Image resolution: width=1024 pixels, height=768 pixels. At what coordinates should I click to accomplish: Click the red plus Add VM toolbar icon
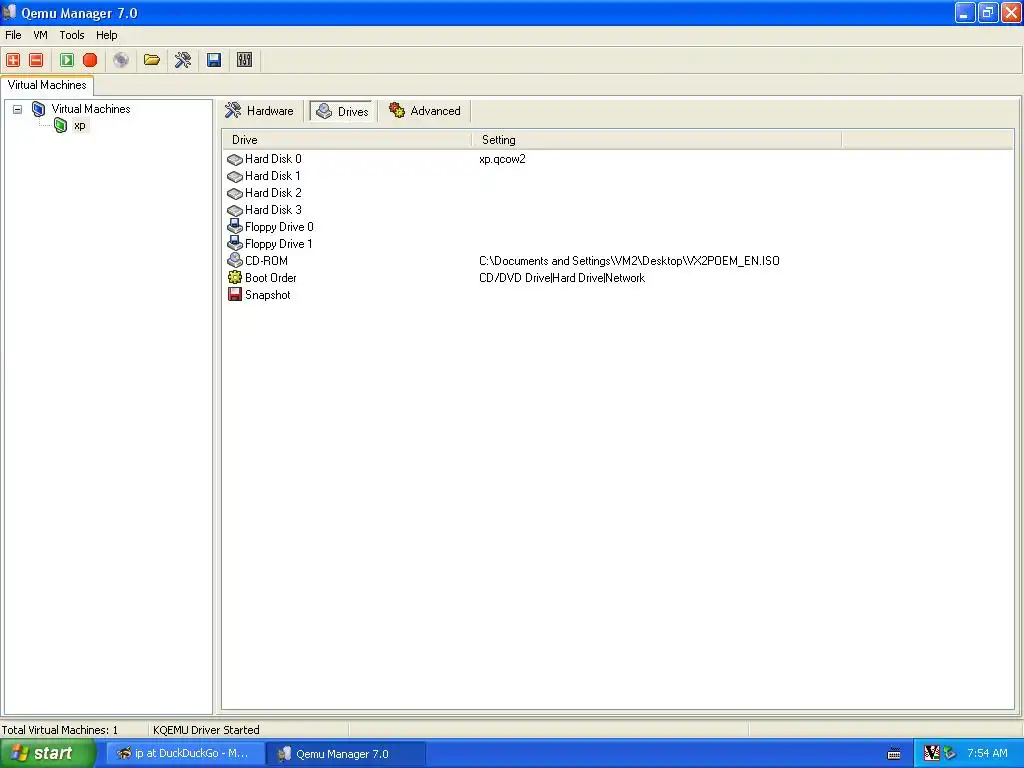tap(13, 60)
